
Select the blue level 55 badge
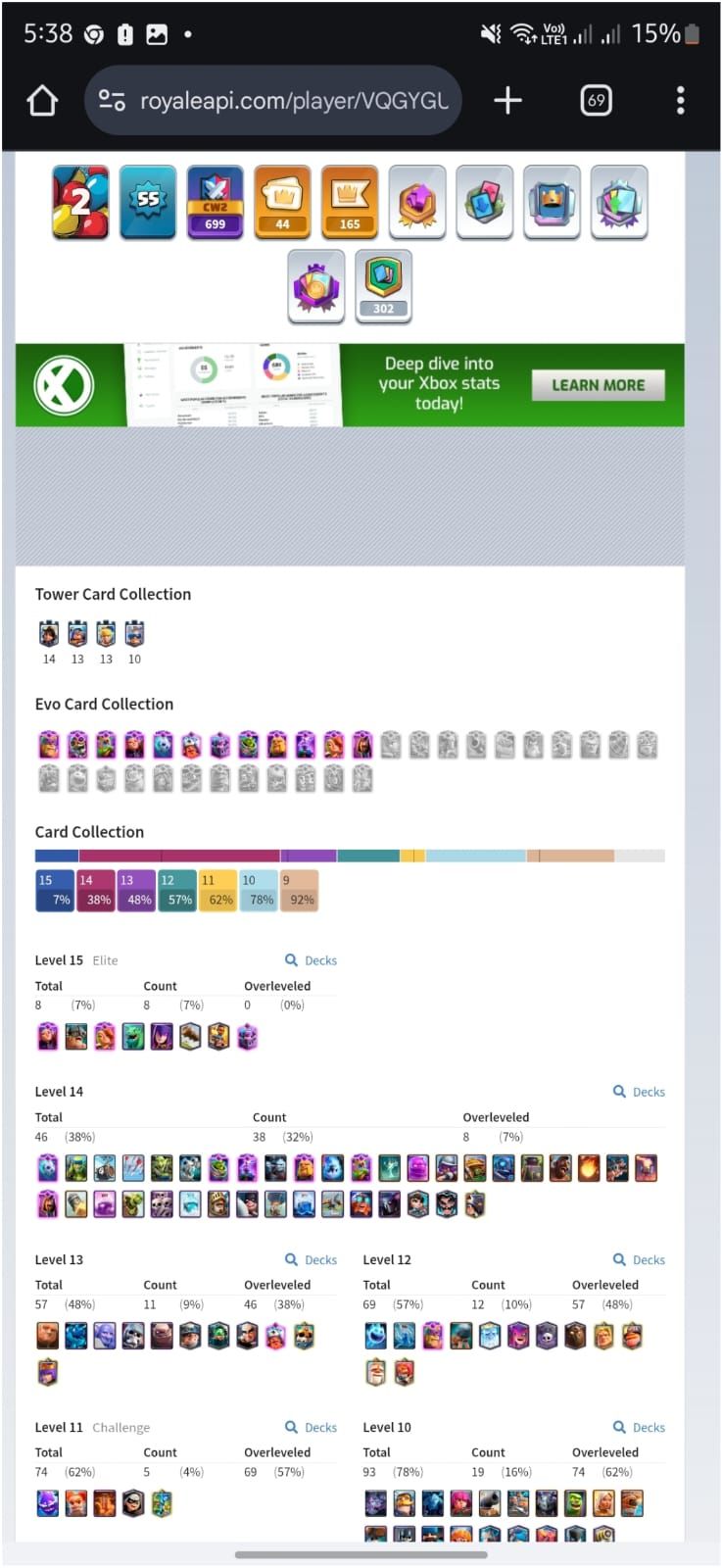click(x=148, y=202)
